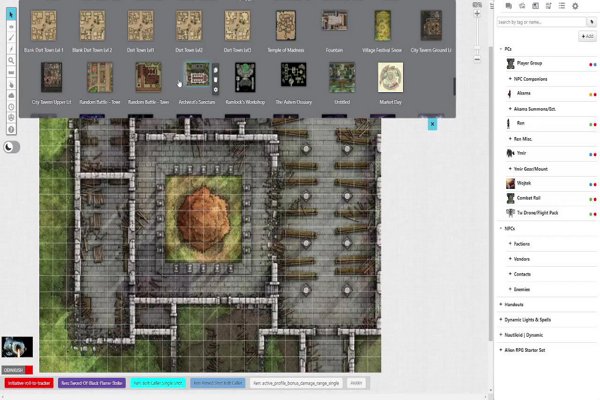
Task: Click the + Add journal button
Action: (587, 36)
